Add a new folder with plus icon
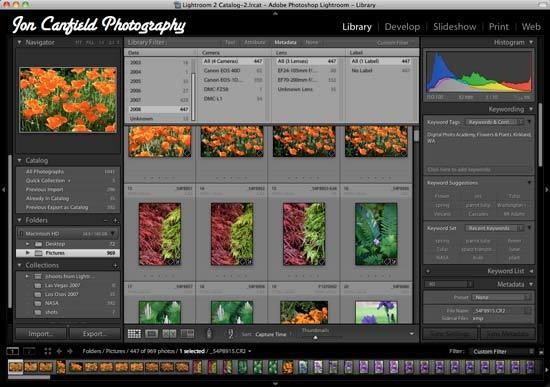Screen dimensions: 550x387 pos(115,221)
